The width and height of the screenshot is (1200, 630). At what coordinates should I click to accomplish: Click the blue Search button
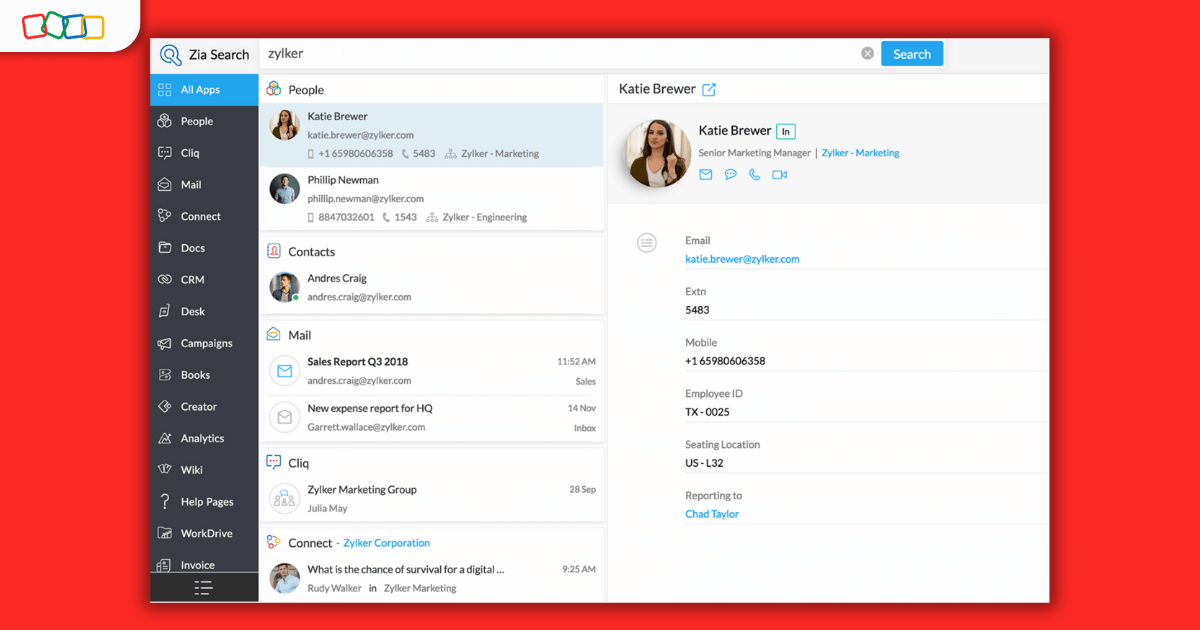coord(912,54)
